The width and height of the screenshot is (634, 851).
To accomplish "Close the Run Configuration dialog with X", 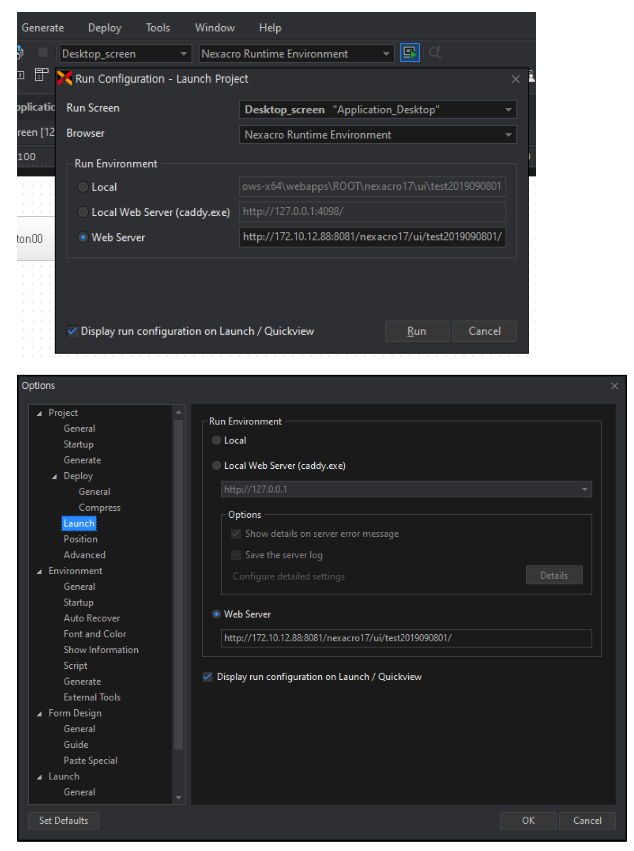I will point(516,79).
